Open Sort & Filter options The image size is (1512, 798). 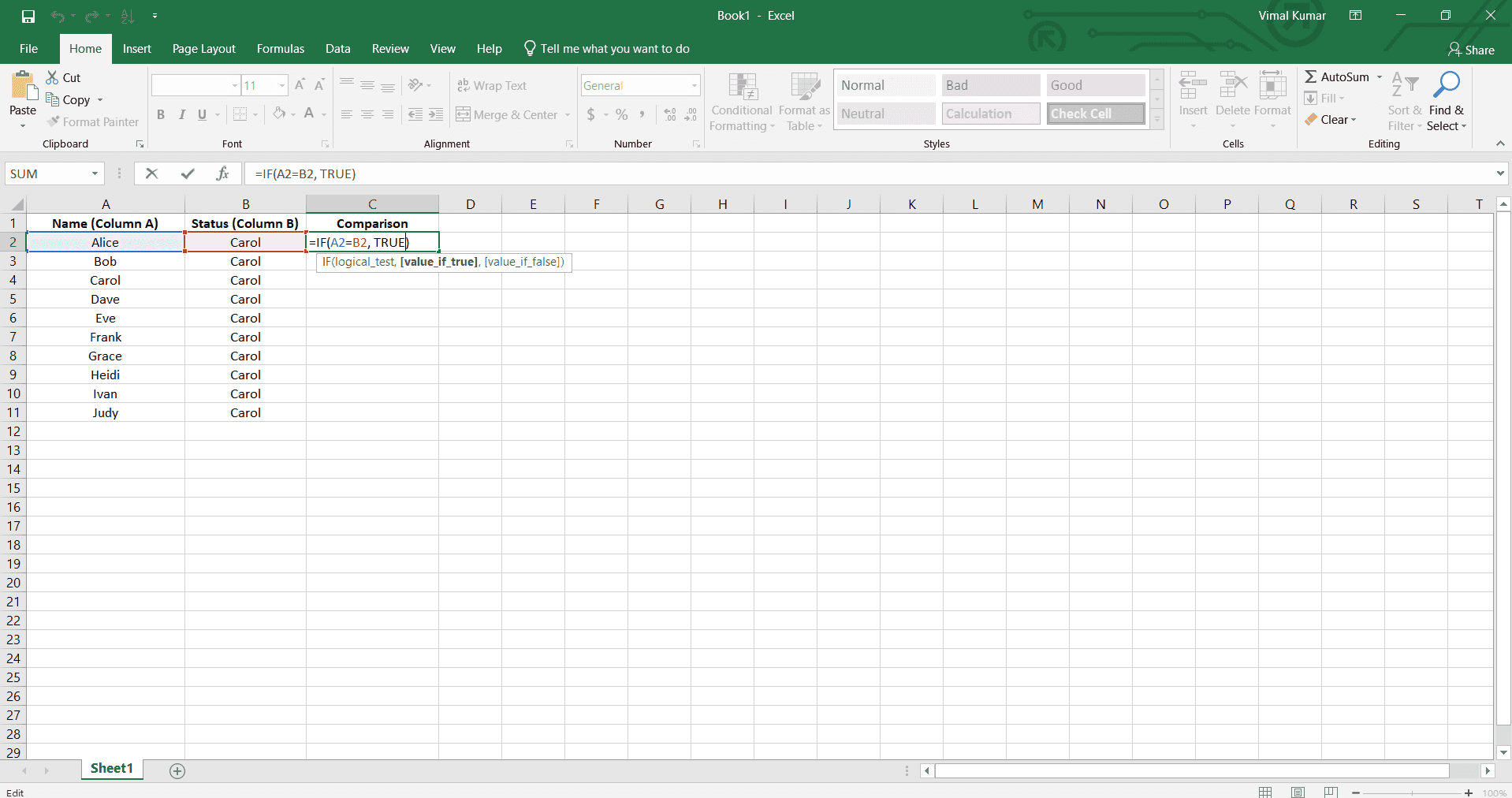(1405, 101)
